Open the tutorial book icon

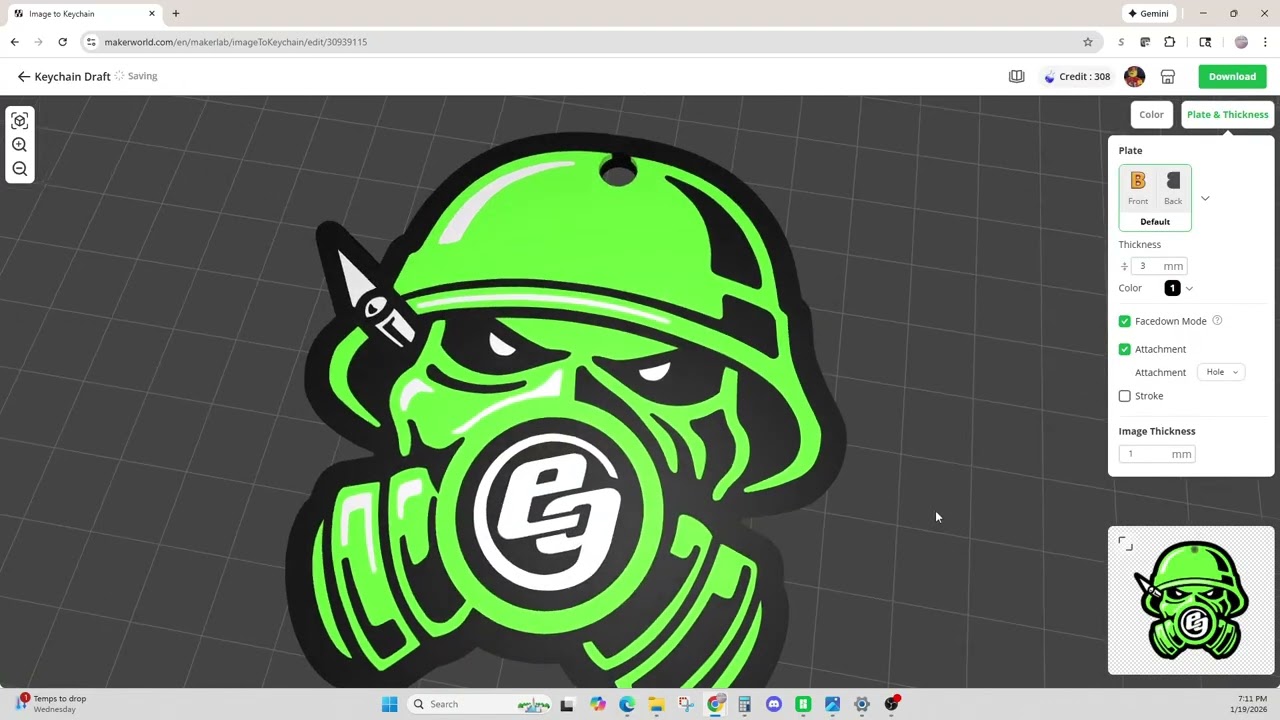pos(1016,76)
